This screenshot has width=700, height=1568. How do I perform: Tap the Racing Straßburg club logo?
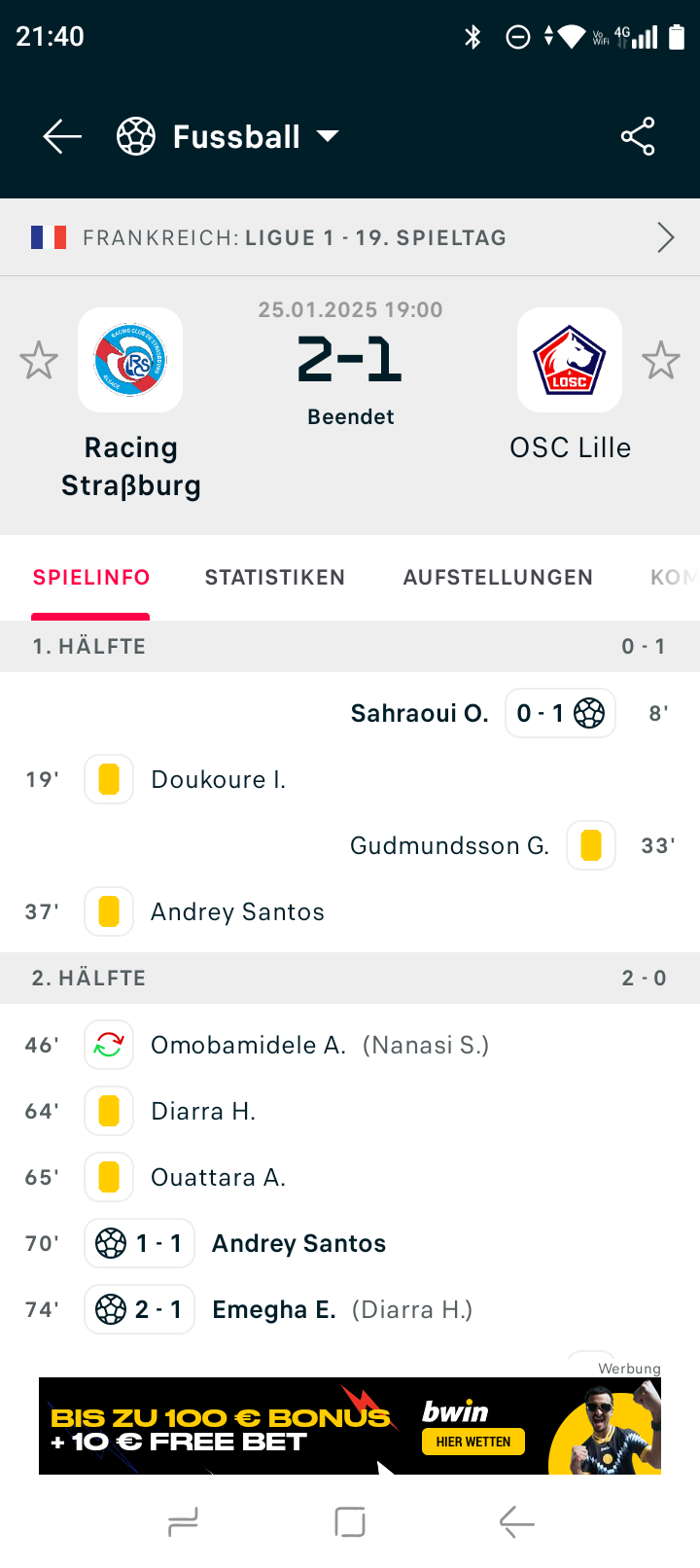click(x=130, y=360)
